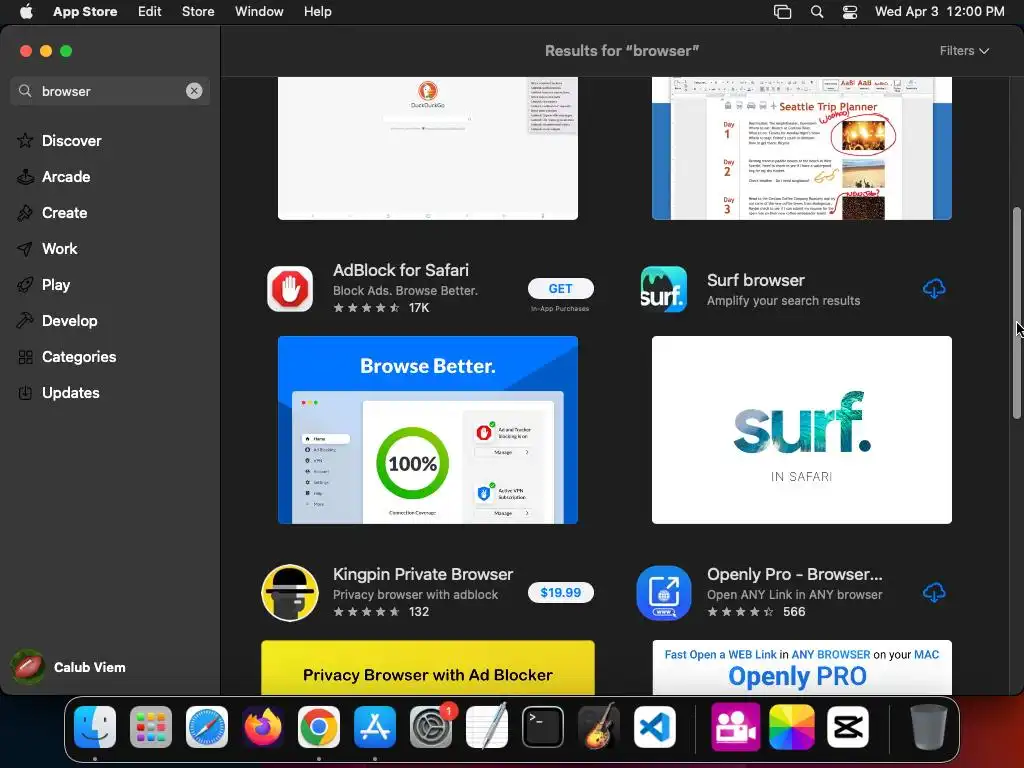Image resolution: width=1024 pixels, height=768 pixels.
Task: Download Surf browser from cloud
Action: [x=934, y=288]
